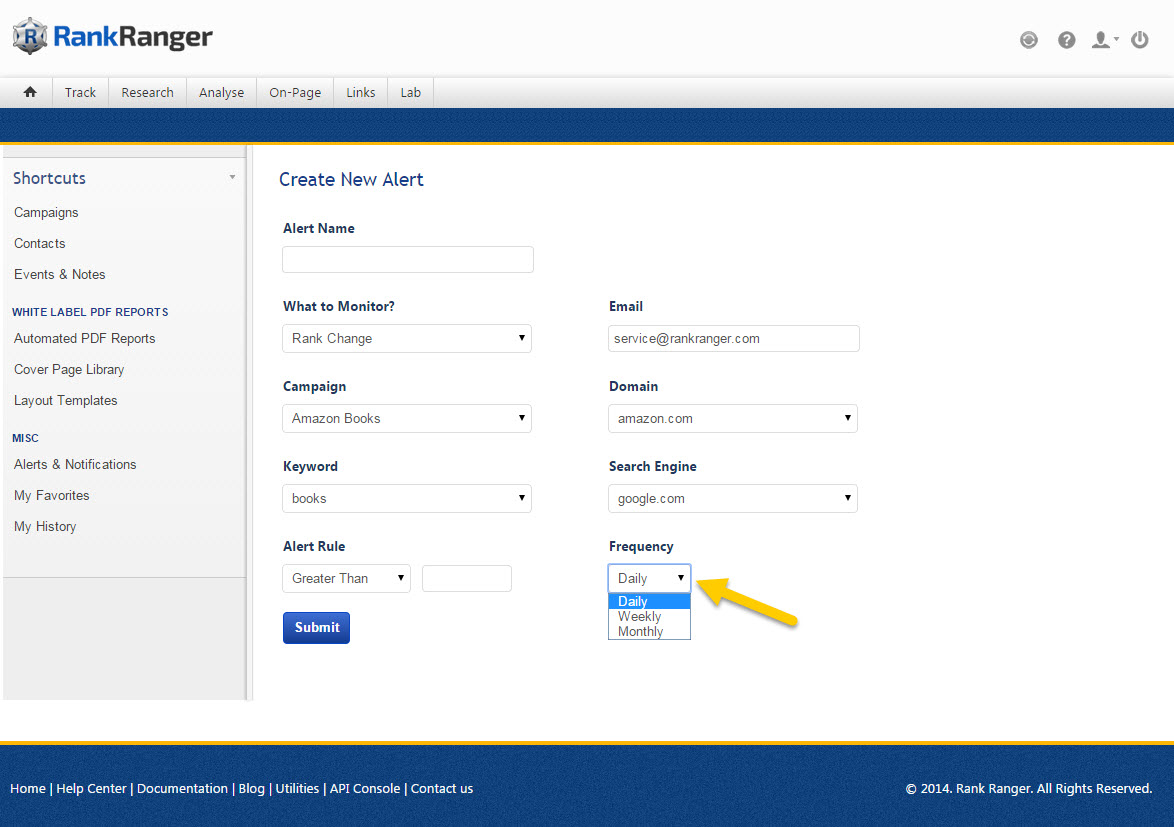Image resolution: width=1174 pixels, height=827 pixels.
Task: Focus the Alert Name text field
Action: [x=407, y=260]
